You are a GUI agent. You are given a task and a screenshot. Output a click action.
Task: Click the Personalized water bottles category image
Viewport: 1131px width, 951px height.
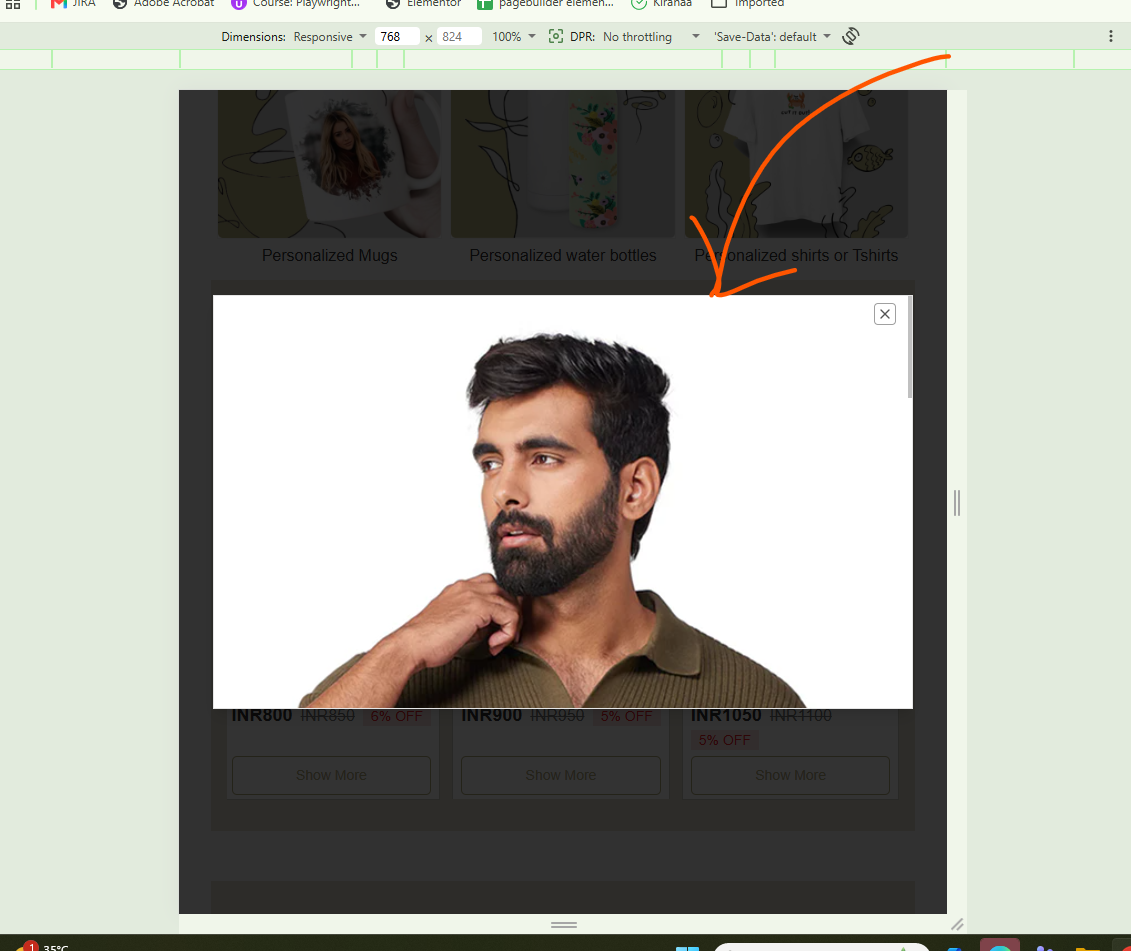coord(563,164)
